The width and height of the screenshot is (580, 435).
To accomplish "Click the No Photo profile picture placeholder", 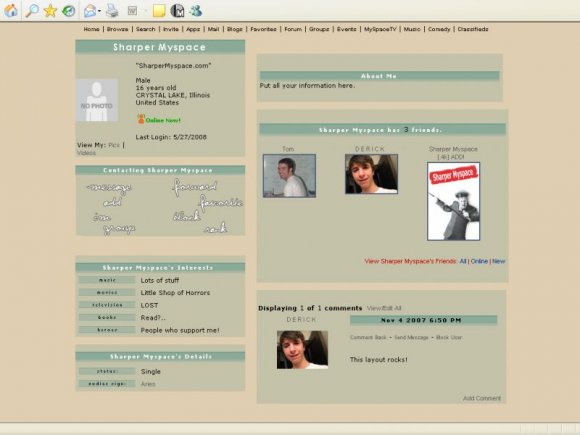I will [x=97, y=100].
